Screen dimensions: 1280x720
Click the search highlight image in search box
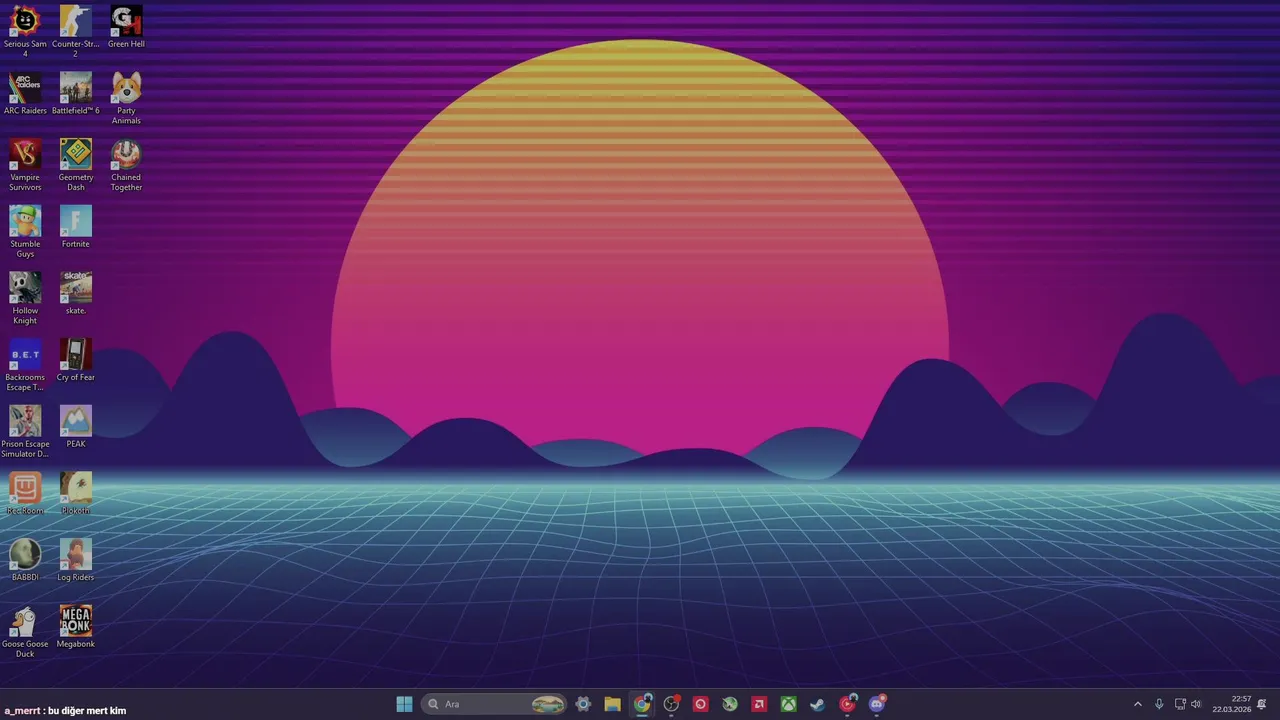pyautogui.click(x=547, y=704)
